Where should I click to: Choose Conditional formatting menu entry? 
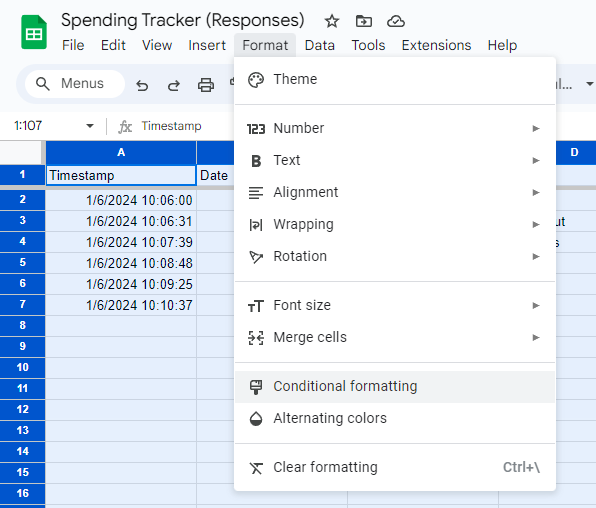395,387
